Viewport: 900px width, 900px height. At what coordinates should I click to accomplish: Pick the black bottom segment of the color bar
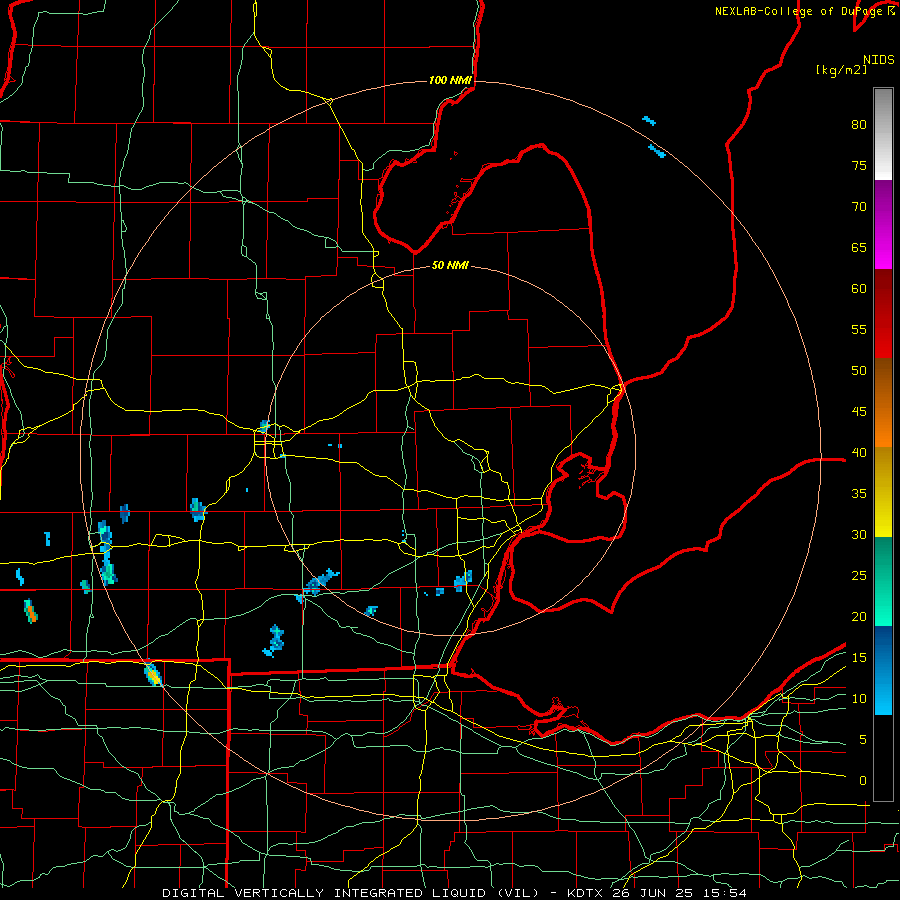click(x=883, y=758)
